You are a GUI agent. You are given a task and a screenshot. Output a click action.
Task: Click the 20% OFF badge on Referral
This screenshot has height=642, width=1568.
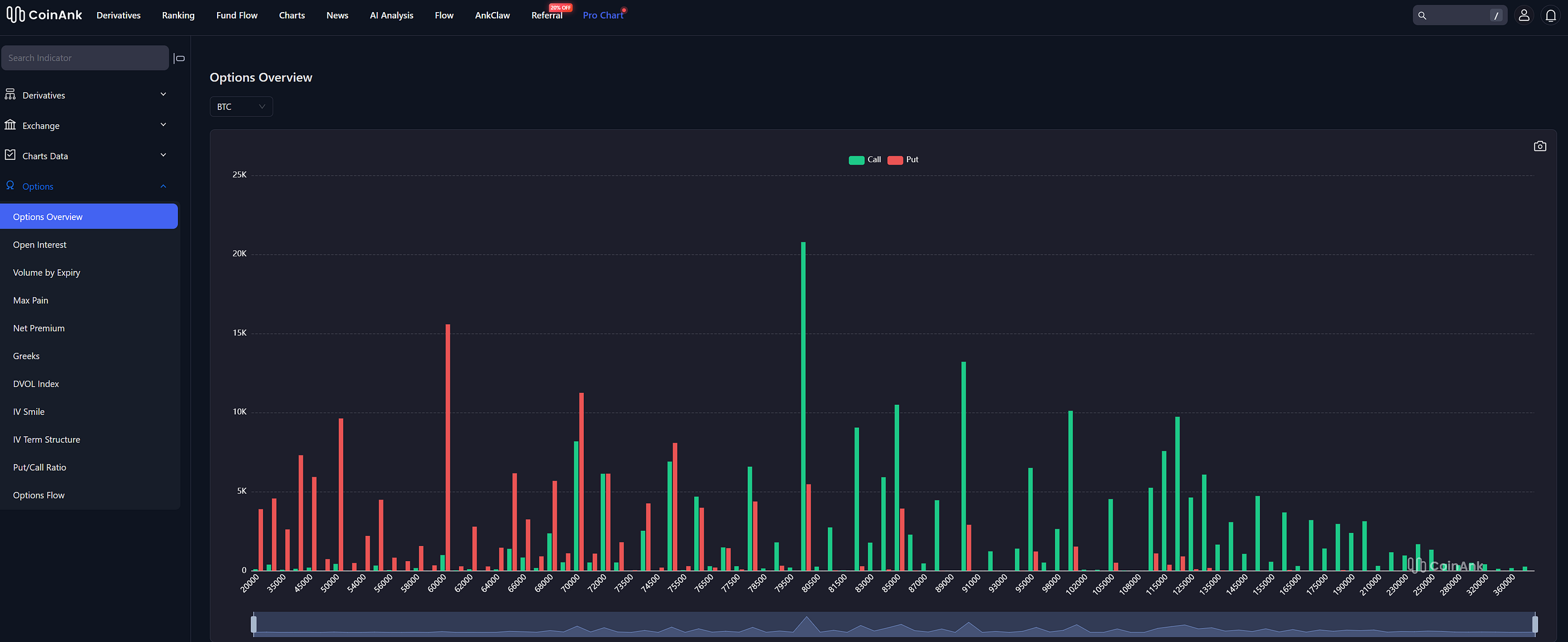tap(560, 7)
